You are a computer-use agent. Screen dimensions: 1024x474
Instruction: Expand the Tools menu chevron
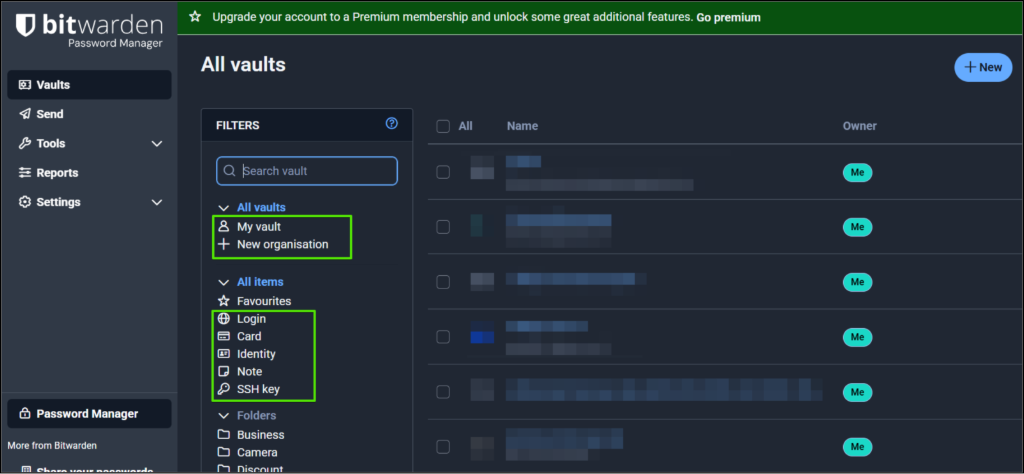[x=157, y=144]
